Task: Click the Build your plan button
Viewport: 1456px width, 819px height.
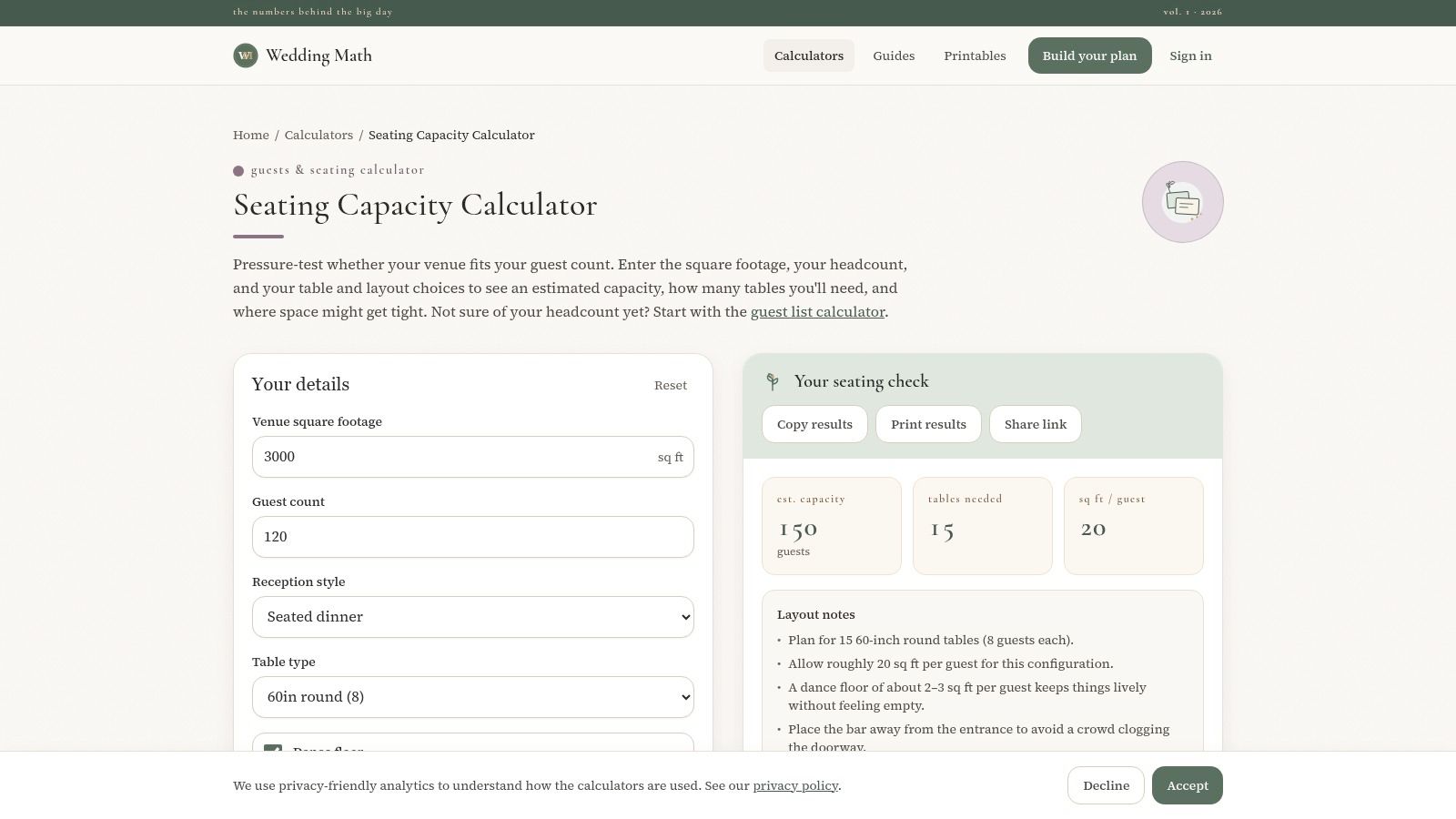Action: pyautogui.click(x=1089, y=56)
